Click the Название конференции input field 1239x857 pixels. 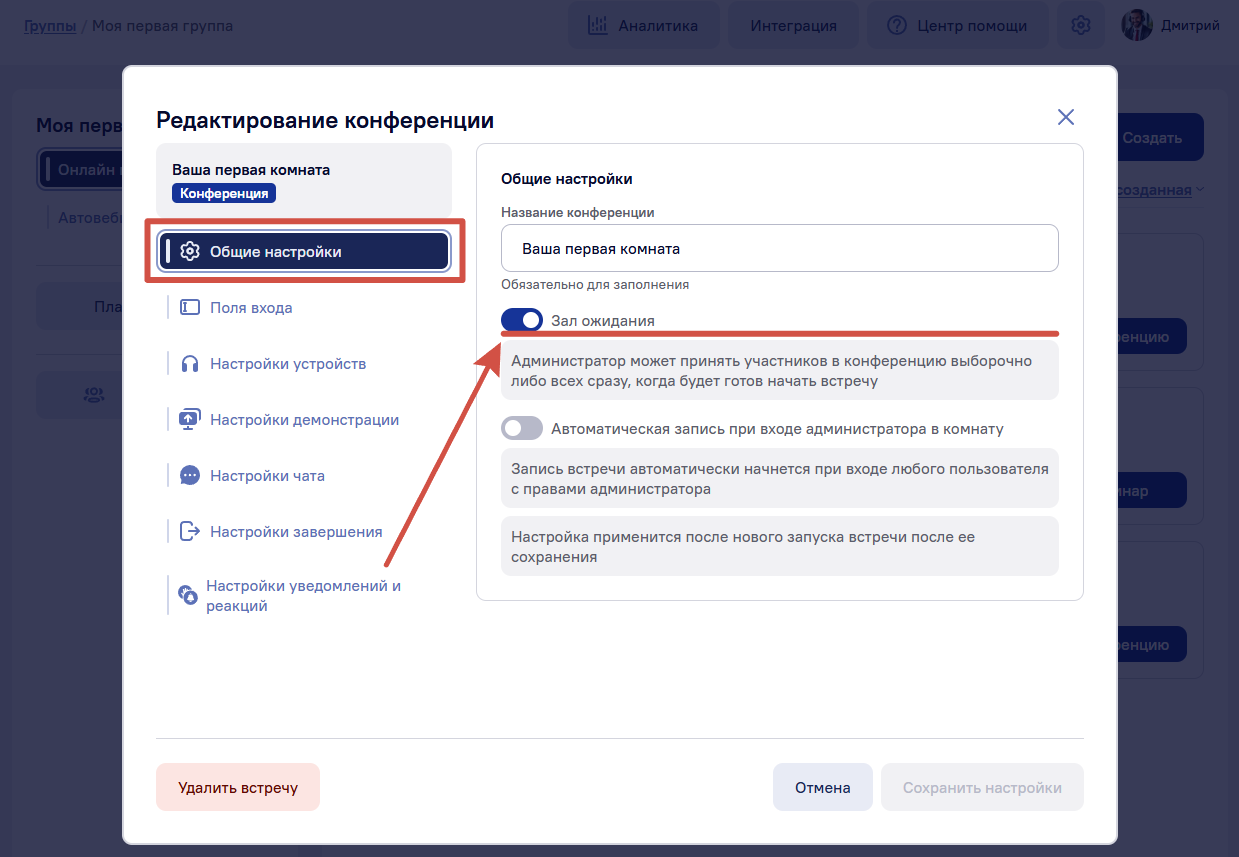780,248
